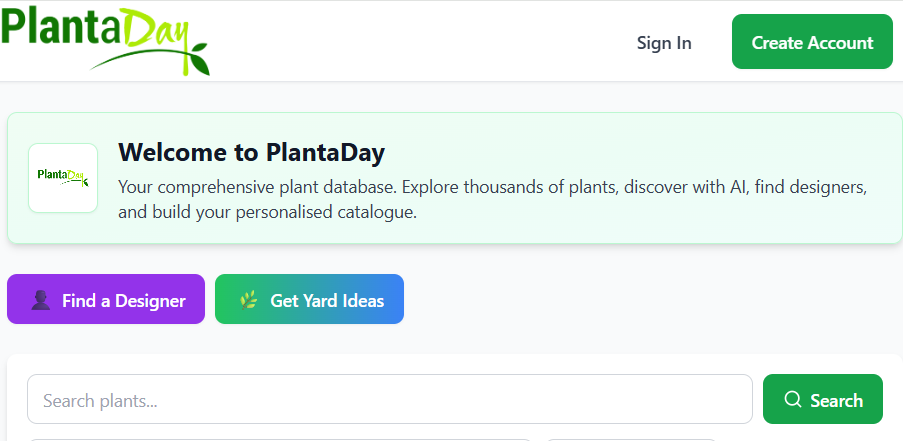This screenshot has width=903, height=441.
Task: Click the yellow-green 'Day' word in header logo
Action: 154,28
